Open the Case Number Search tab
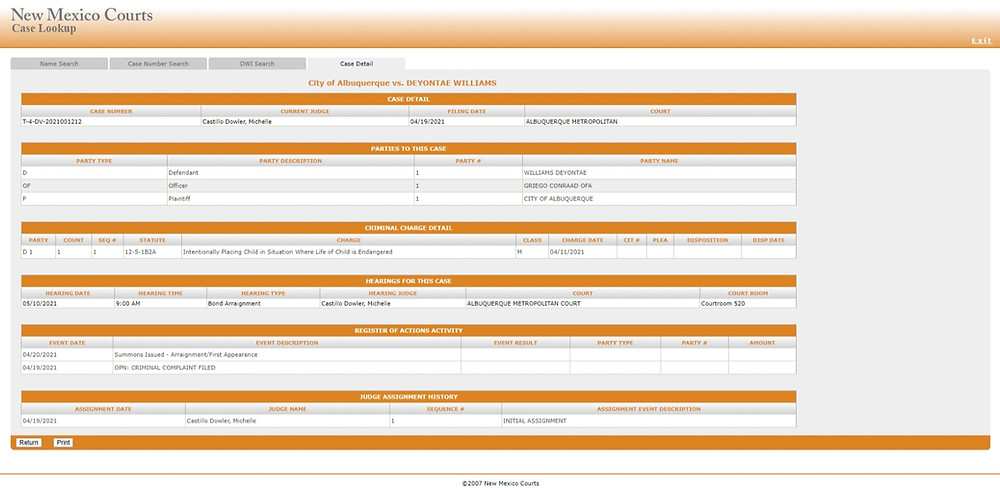This screenshot has width=1000, height=488. pyautogui.click(x=158, y=64)
